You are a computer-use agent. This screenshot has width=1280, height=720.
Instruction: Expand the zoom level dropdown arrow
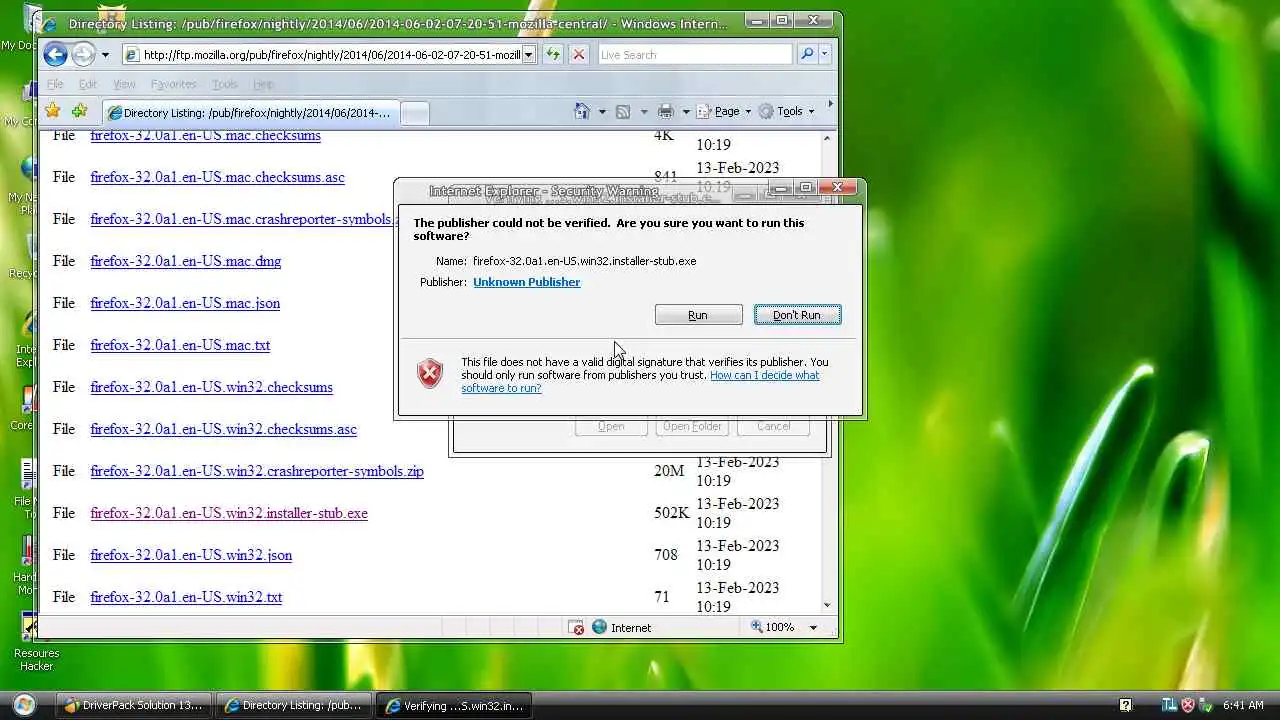click(813, 628)
